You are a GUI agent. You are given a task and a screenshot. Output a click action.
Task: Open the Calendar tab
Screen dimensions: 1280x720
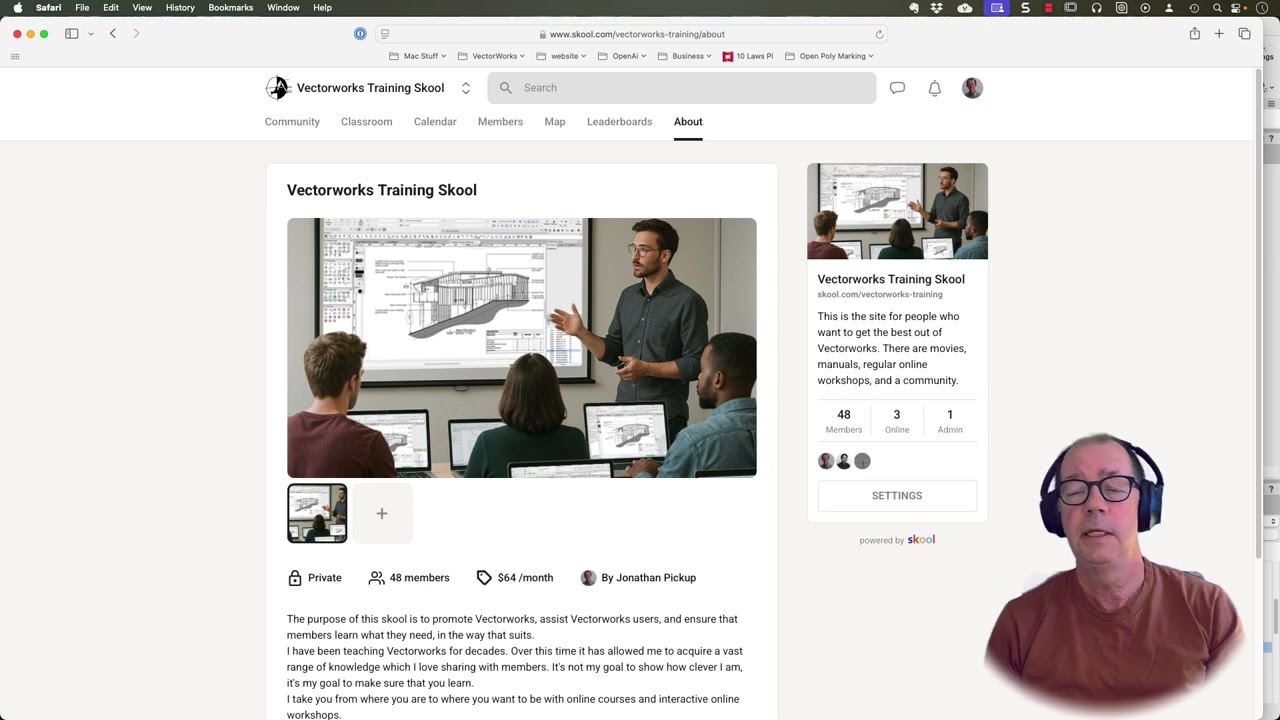435,122
